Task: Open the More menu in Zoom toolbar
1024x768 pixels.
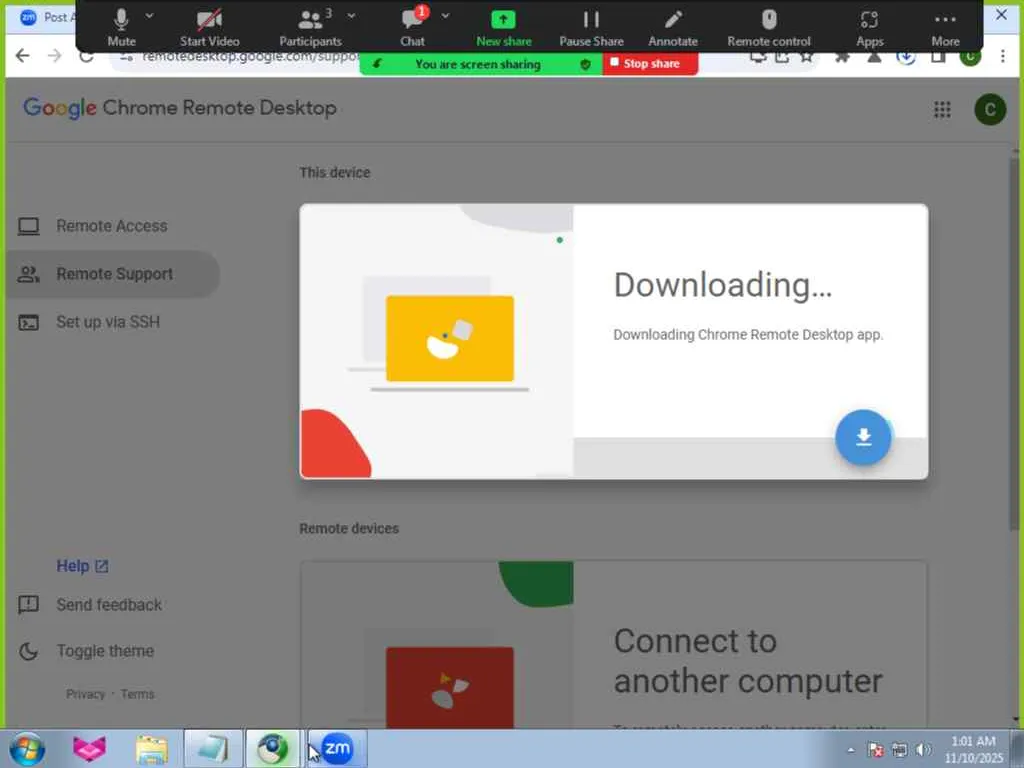Action: [945, 27]
